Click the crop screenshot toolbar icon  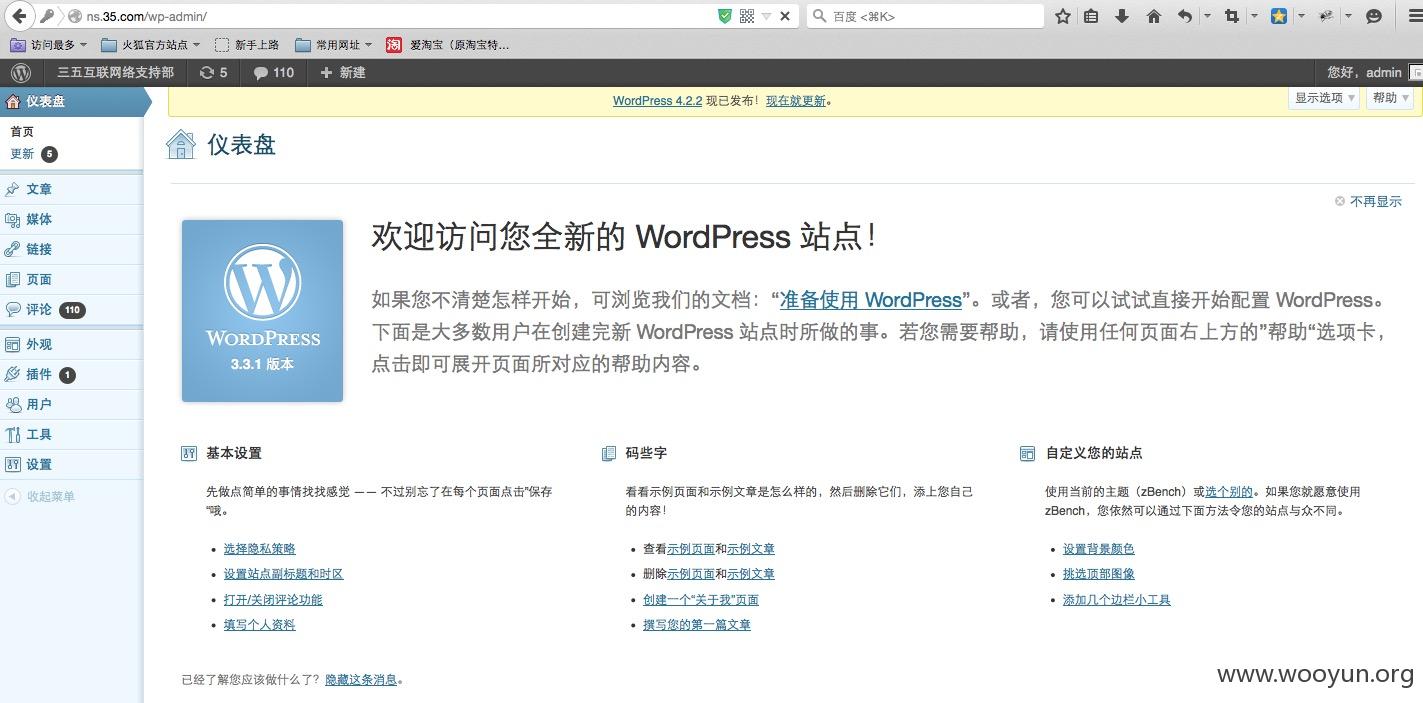pyautogui.click(x=1231, y=16)
